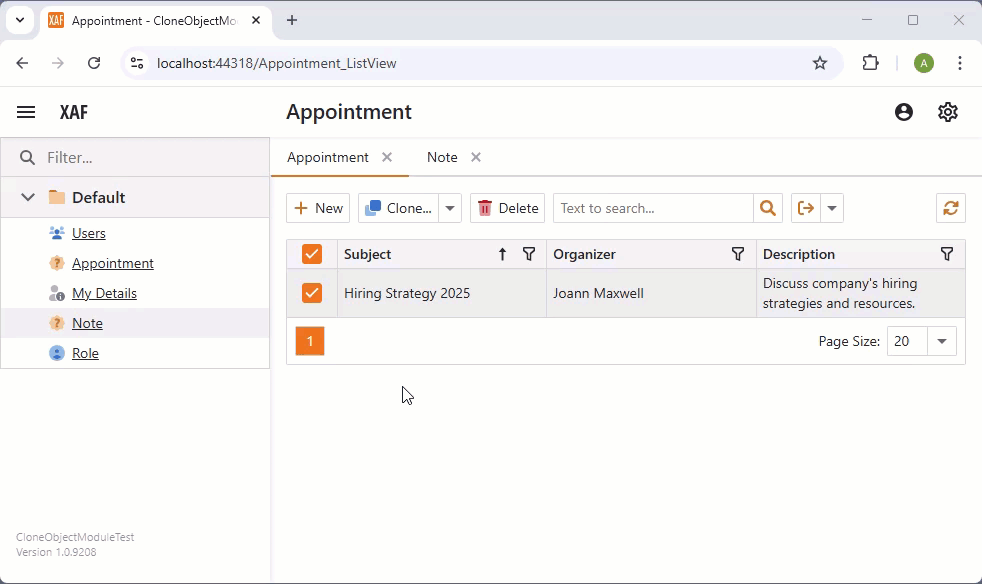Open the Role navigation link

(x=86, y=352)
